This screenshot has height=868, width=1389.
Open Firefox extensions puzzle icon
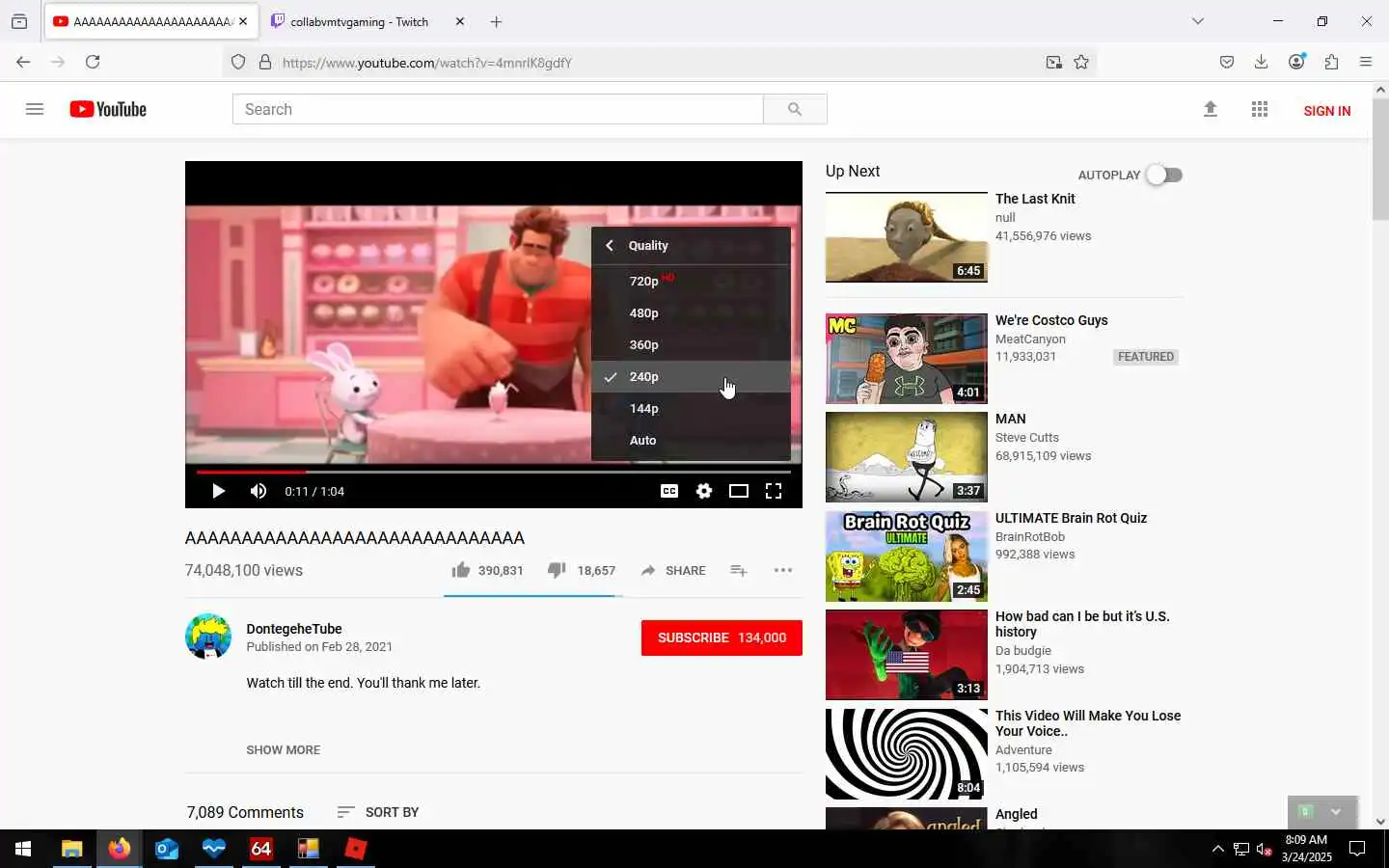click(x=1331, y=62)
